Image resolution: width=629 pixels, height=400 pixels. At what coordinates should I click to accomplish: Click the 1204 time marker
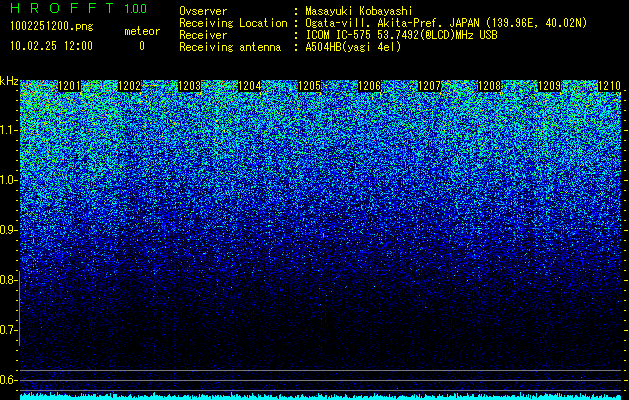click(250, 86)
